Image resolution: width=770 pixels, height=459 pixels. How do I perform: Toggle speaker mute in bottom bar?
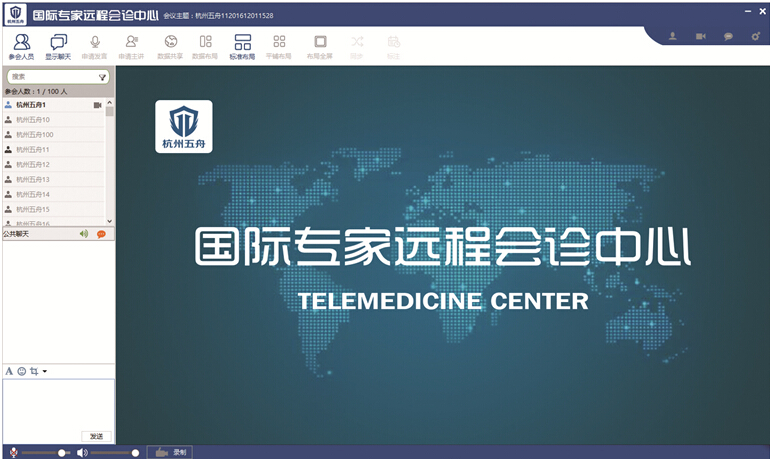click(x=82, y=452)
